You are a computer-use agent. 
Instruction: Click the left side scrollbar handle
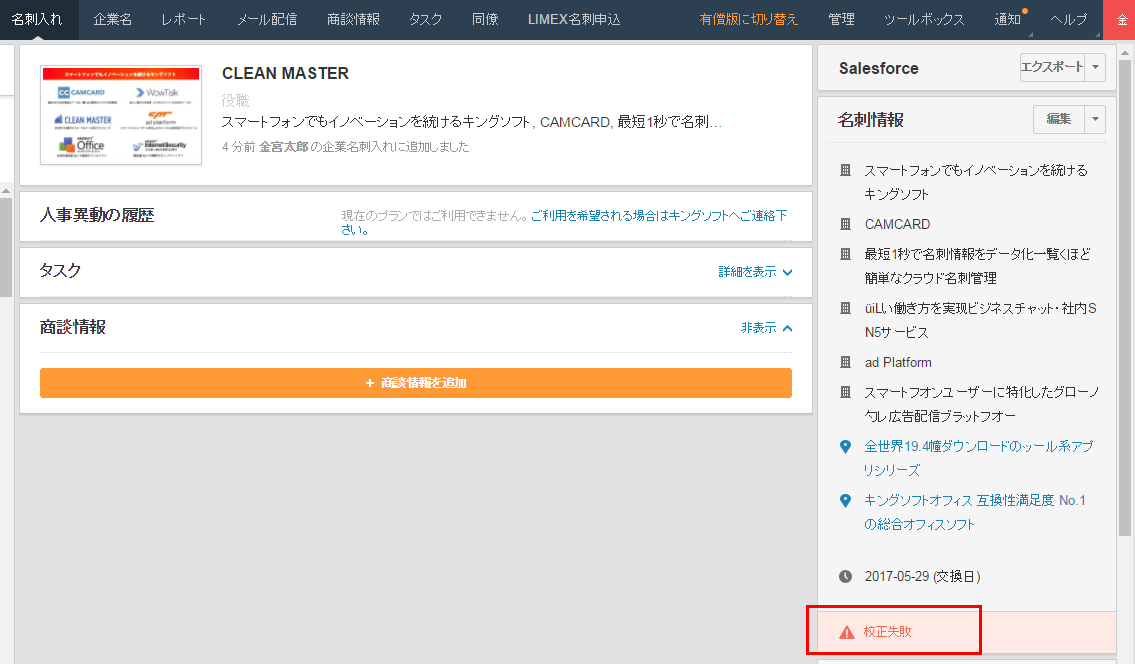(x=6, y=246)
